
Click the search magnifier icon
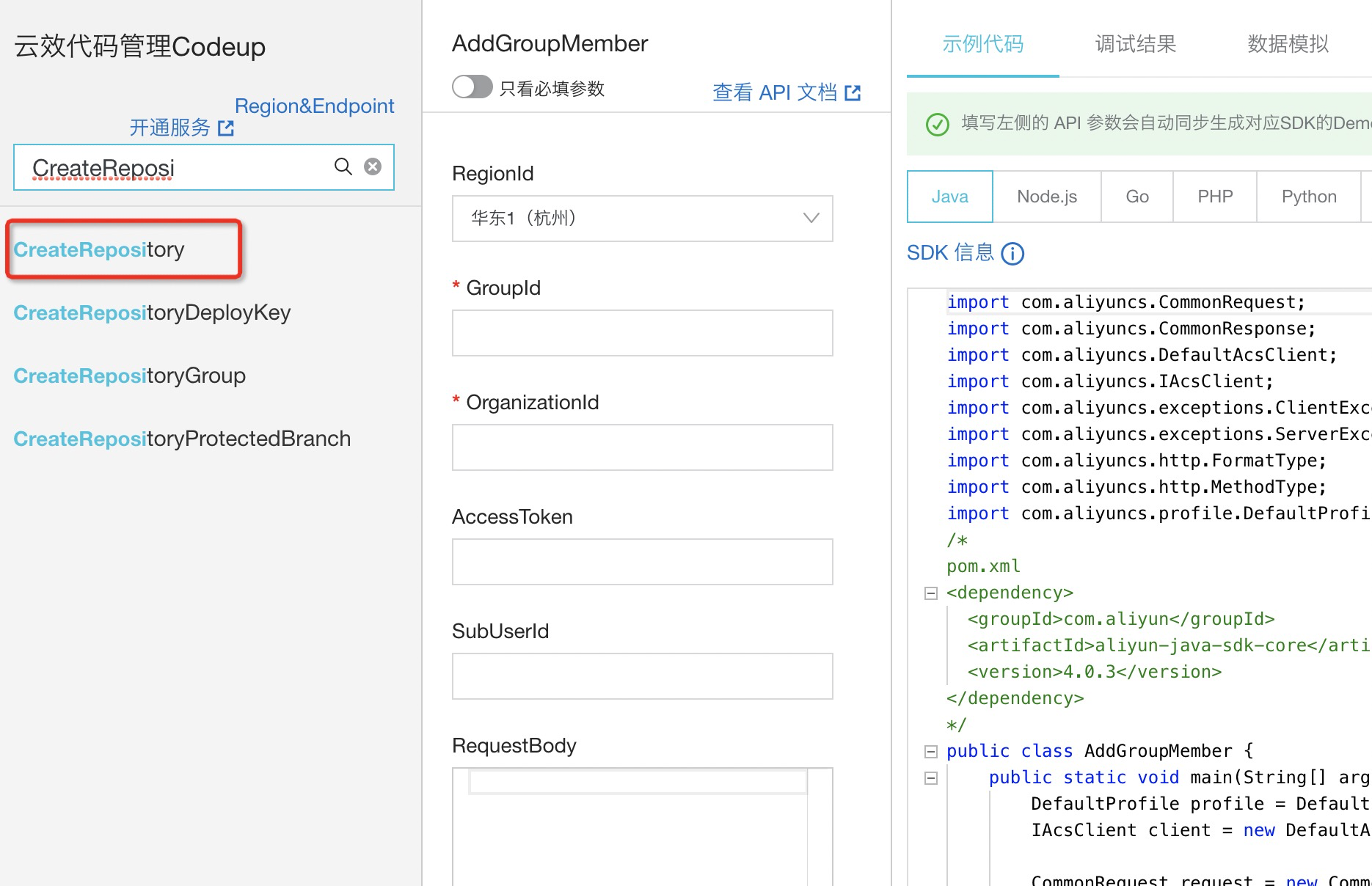tap(343, 166)
